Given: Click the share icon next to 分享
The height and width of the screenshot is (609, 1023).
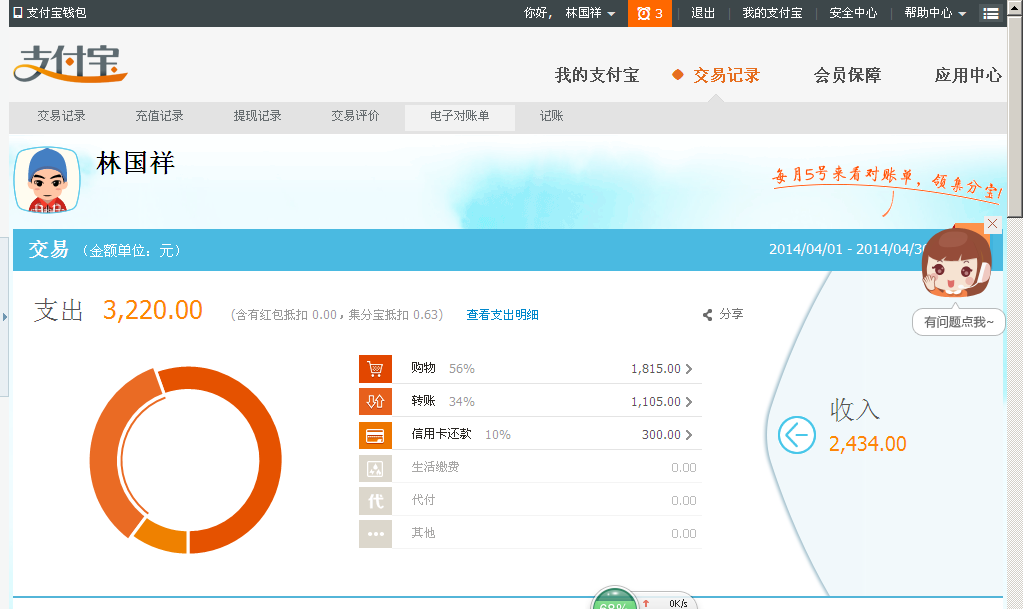Looking at the screenshot, I should (708, 315).
